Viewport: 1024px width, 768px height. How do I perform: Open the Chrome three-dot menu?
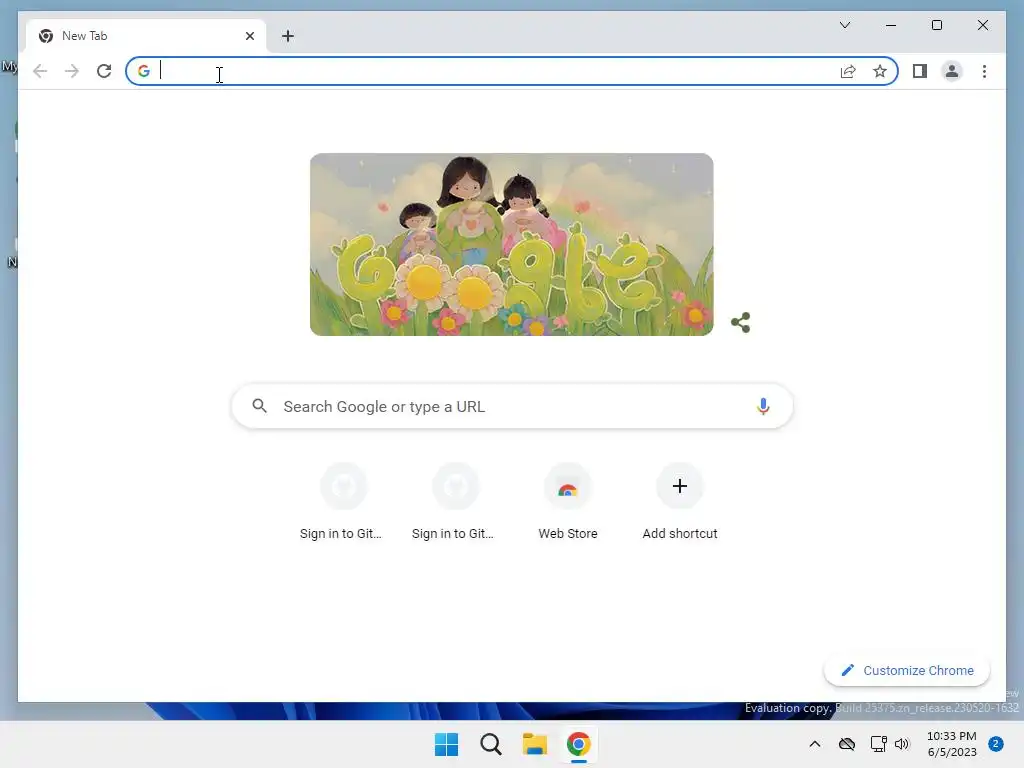click(x=984, y=71)
